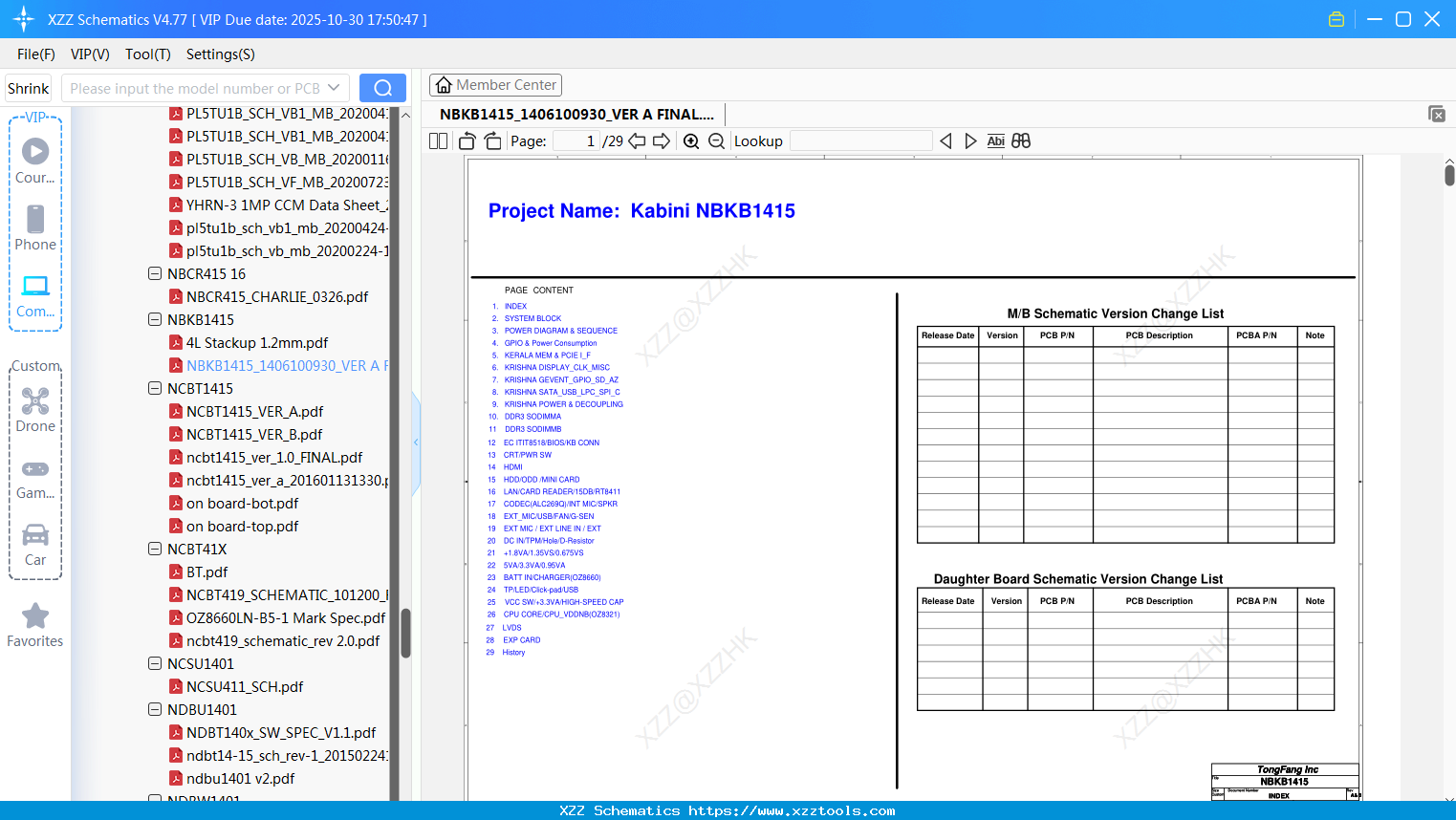Open the Tool(T) menu
The height and width of the screenshot is (820, 1456).
pos(148,54)
